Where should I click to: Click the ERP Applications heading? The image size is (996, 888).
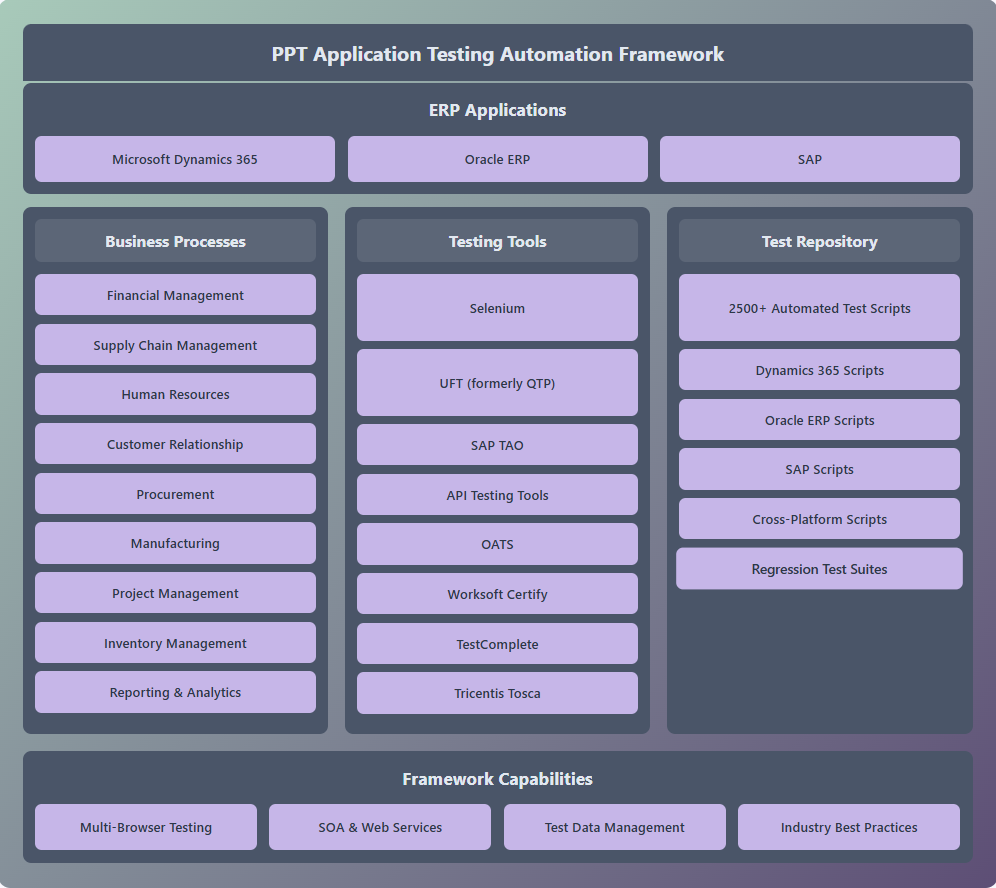(x=497, y=110)
